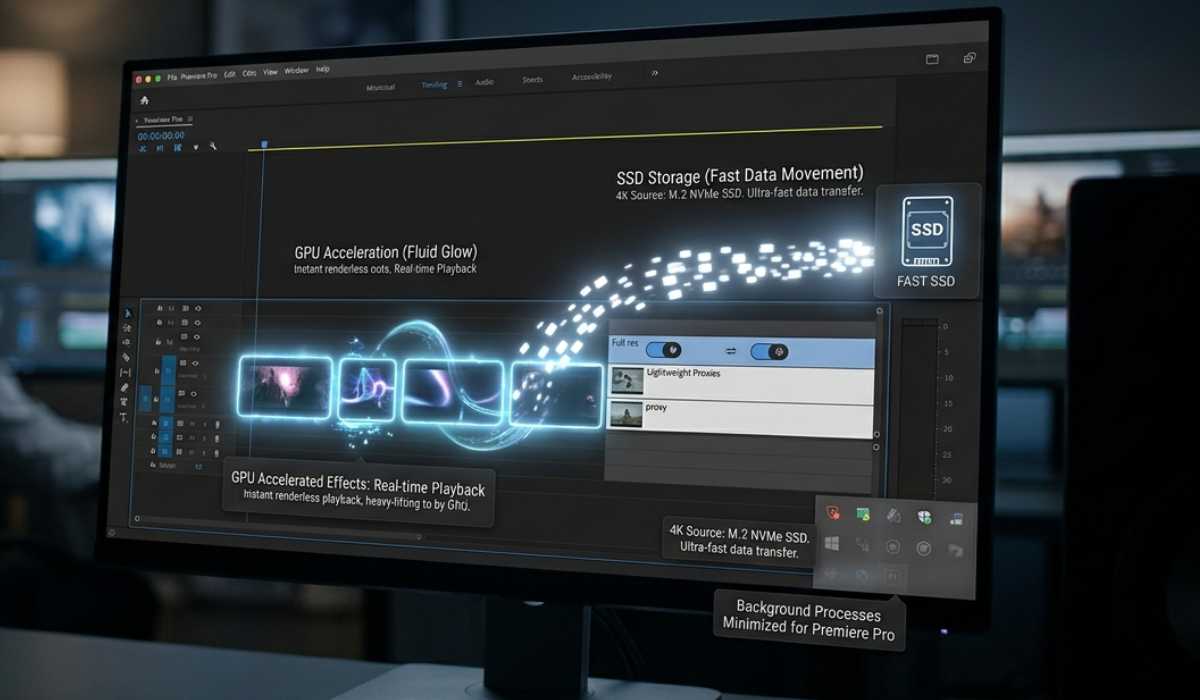Click the USB device tray icon

click(893, 516)
